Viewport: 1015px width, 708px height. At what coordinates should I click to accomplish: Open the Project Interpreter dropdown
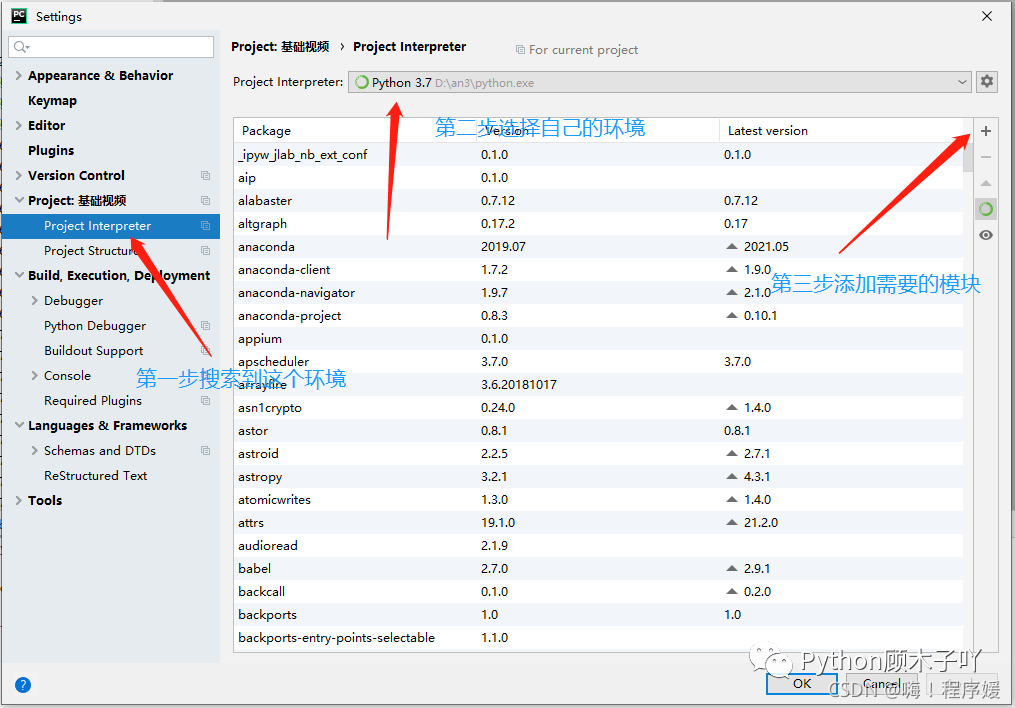(660, 82)
